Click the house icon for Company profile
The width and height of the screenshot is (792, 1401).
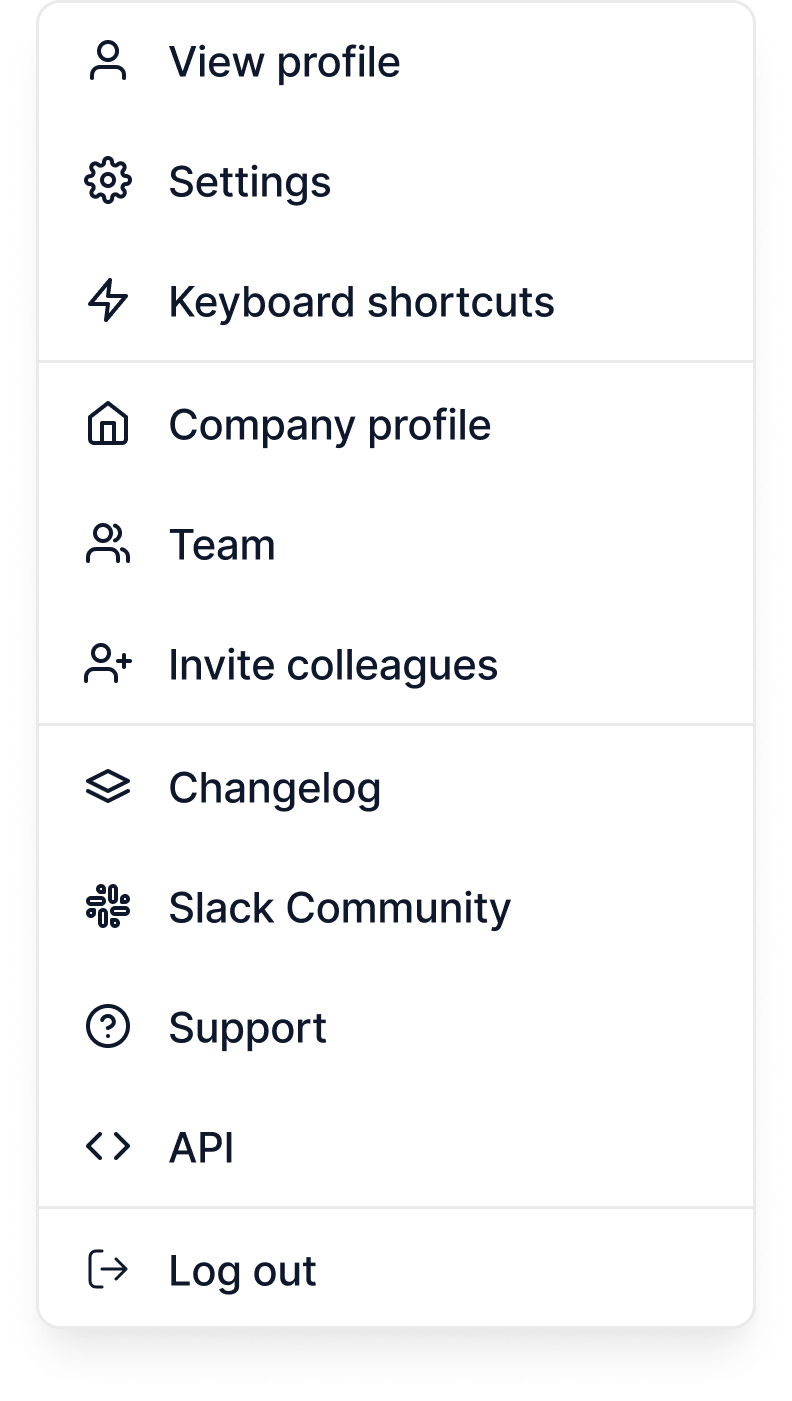coord(108,425)
